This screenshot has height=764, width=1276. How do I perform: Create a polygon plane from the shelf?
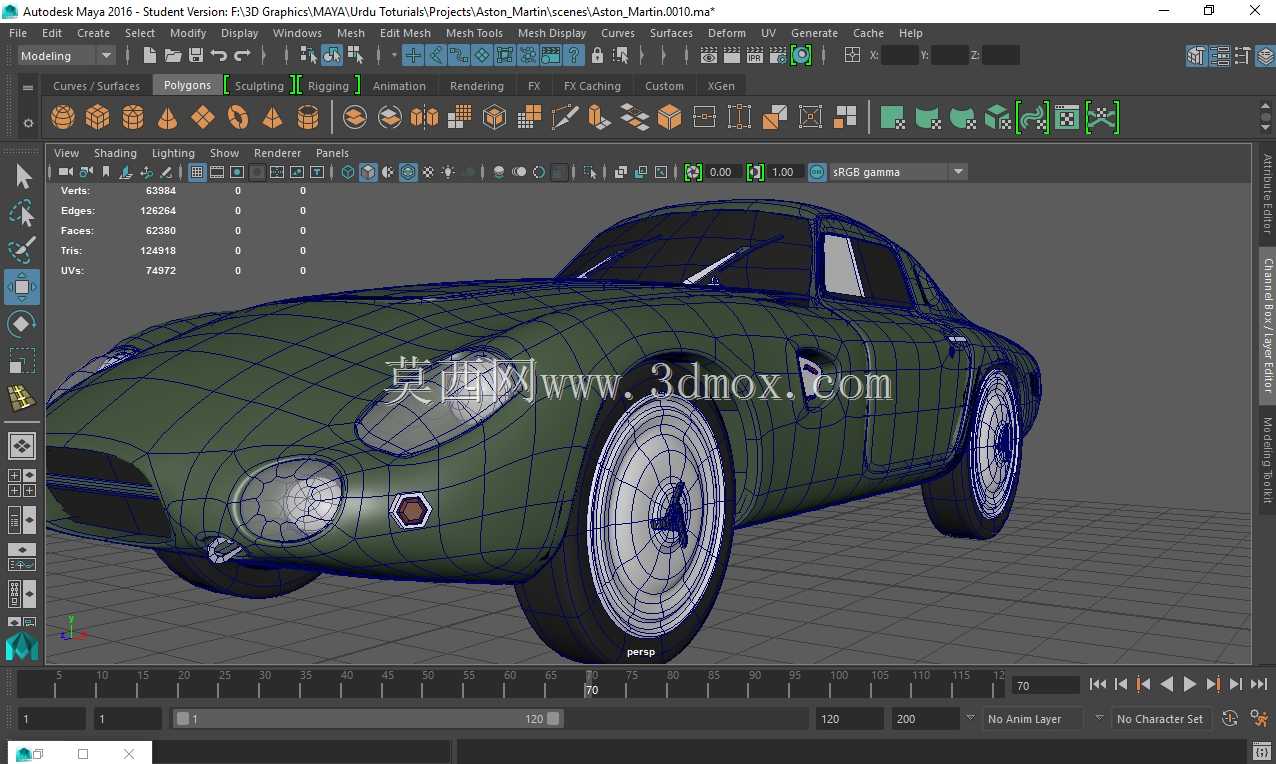pyautogui.click(x=202, y=118)
